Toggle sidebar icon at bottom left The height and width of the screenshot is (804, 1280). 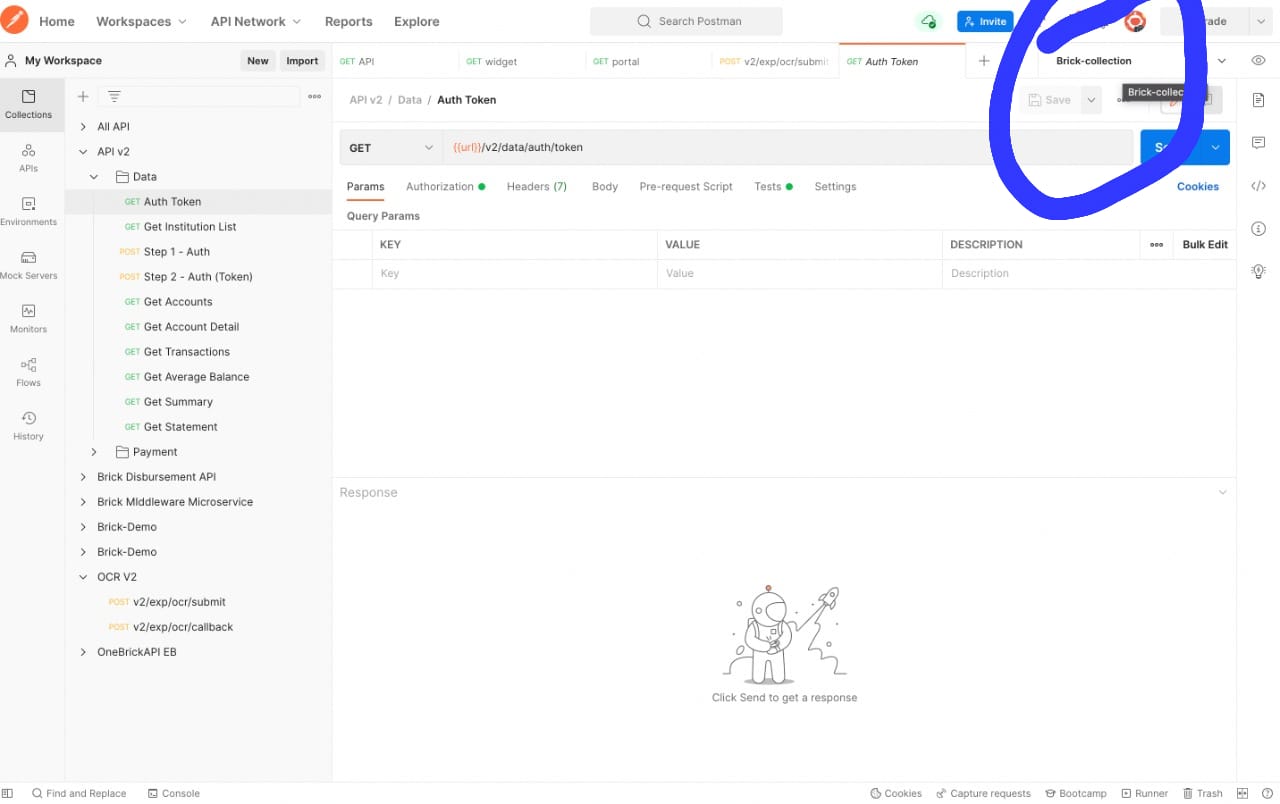tap(8, 793)
